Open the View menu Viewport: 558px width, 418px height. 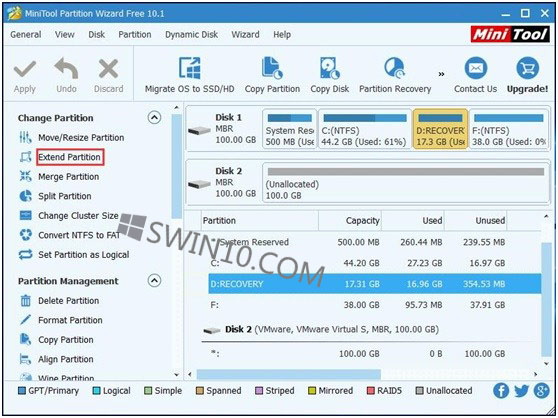click(64, 35)
